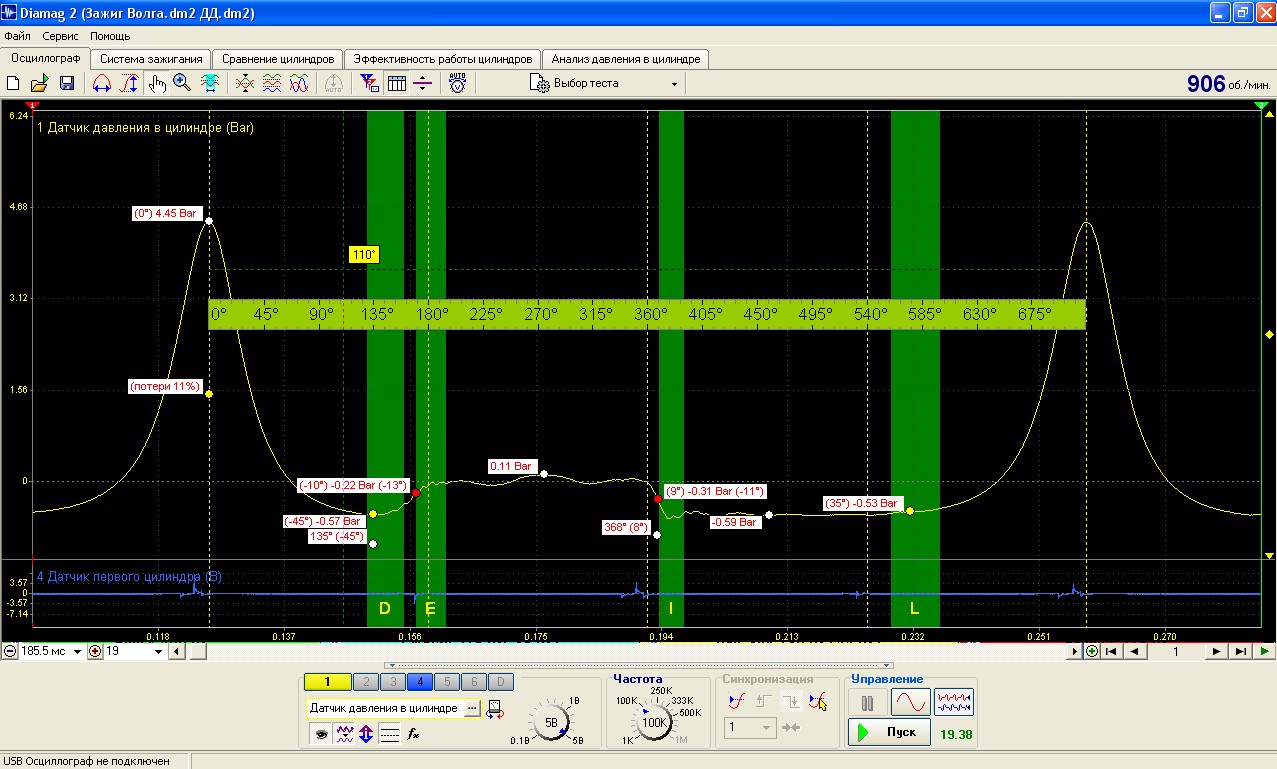Viewport: 1277px width, 769px height.
Task: Open the ellipsis sensor selector button
Action: [x=472, y=708]
